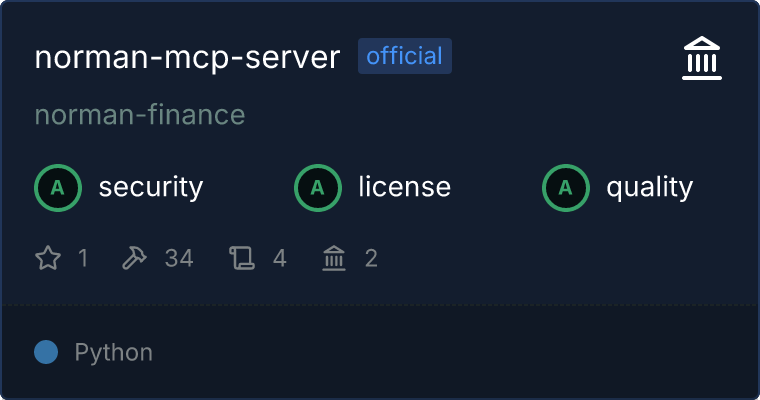The width and height of the screenshot is (760, 400).
Task: Click the large bank icon in the card corner
Action: (702, 59)
